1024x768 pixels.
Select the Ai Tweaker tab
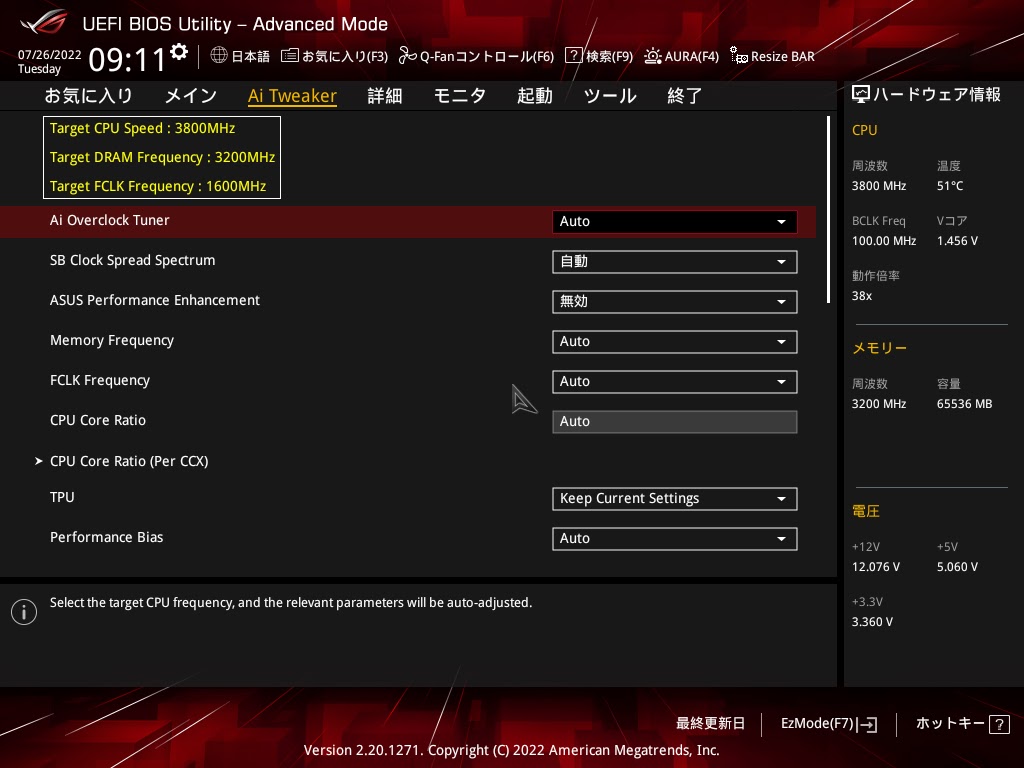tap(292, 96)
